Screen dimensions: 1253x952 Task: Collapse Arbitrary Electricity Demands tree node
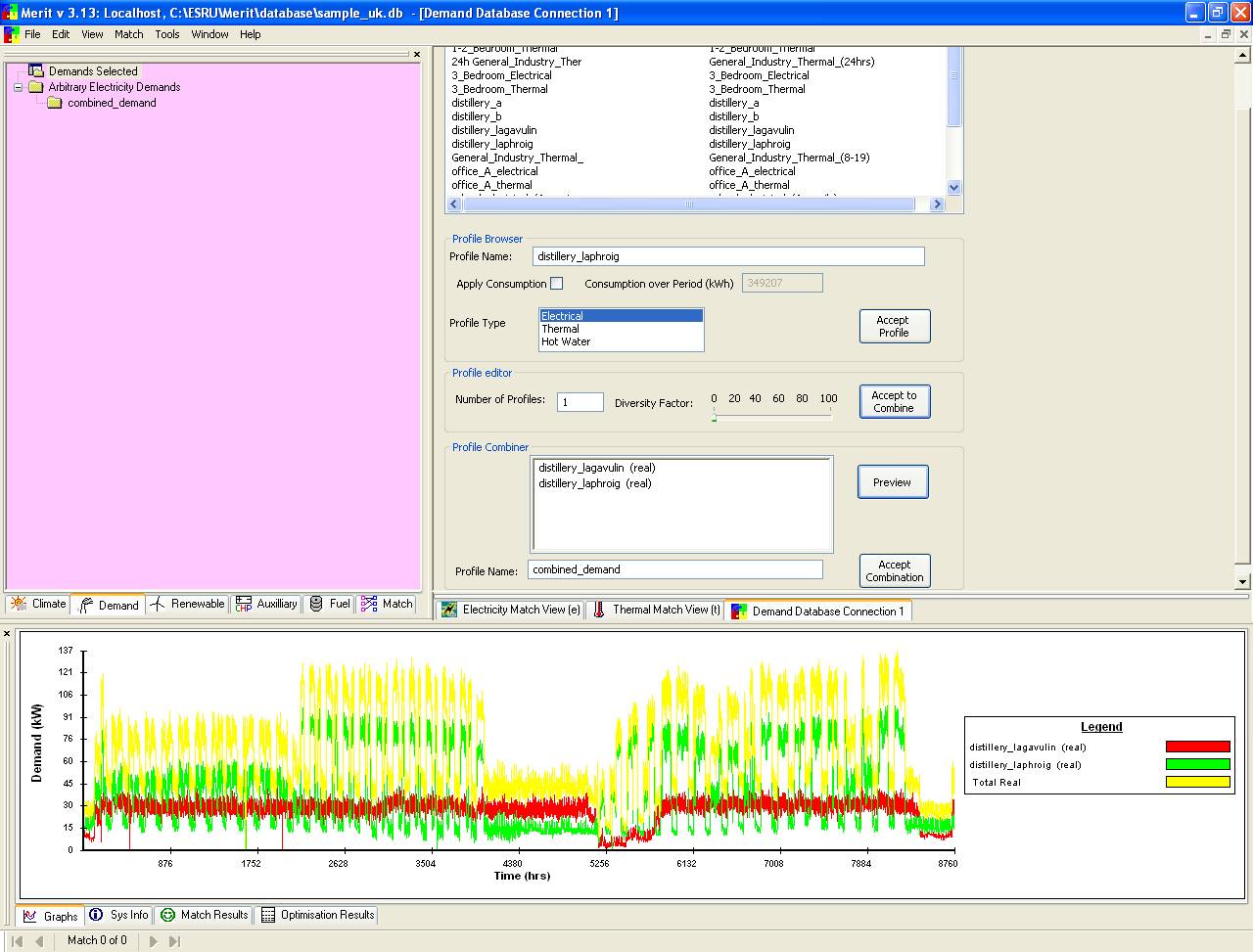[x=18, y=87]
